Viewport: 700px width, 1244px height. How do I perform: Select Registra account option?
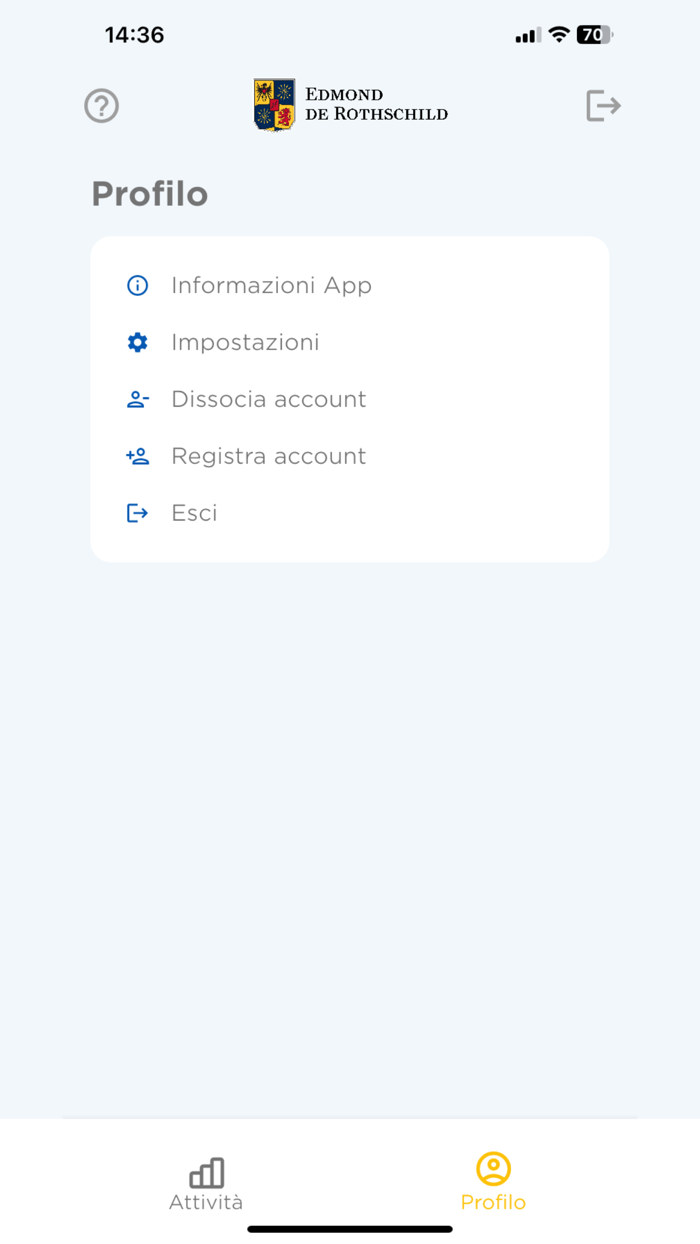[269, 455]
